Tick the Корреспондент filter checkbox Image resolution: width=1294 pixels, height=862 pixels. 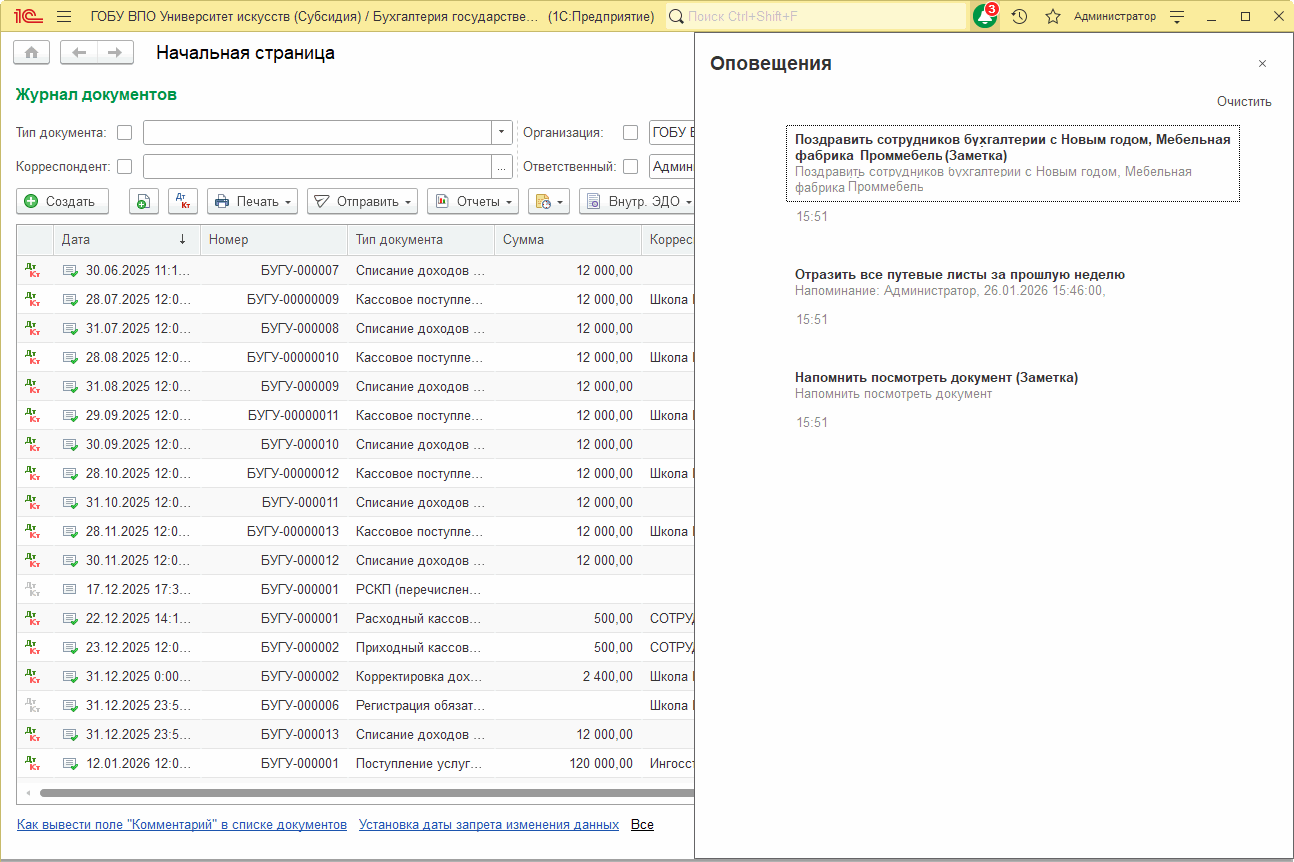coord(125,166)
